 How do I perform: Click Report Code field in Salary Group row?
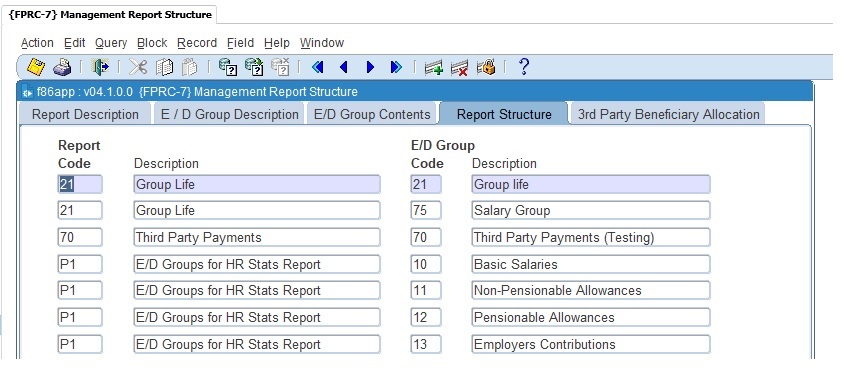pos(80,210)
